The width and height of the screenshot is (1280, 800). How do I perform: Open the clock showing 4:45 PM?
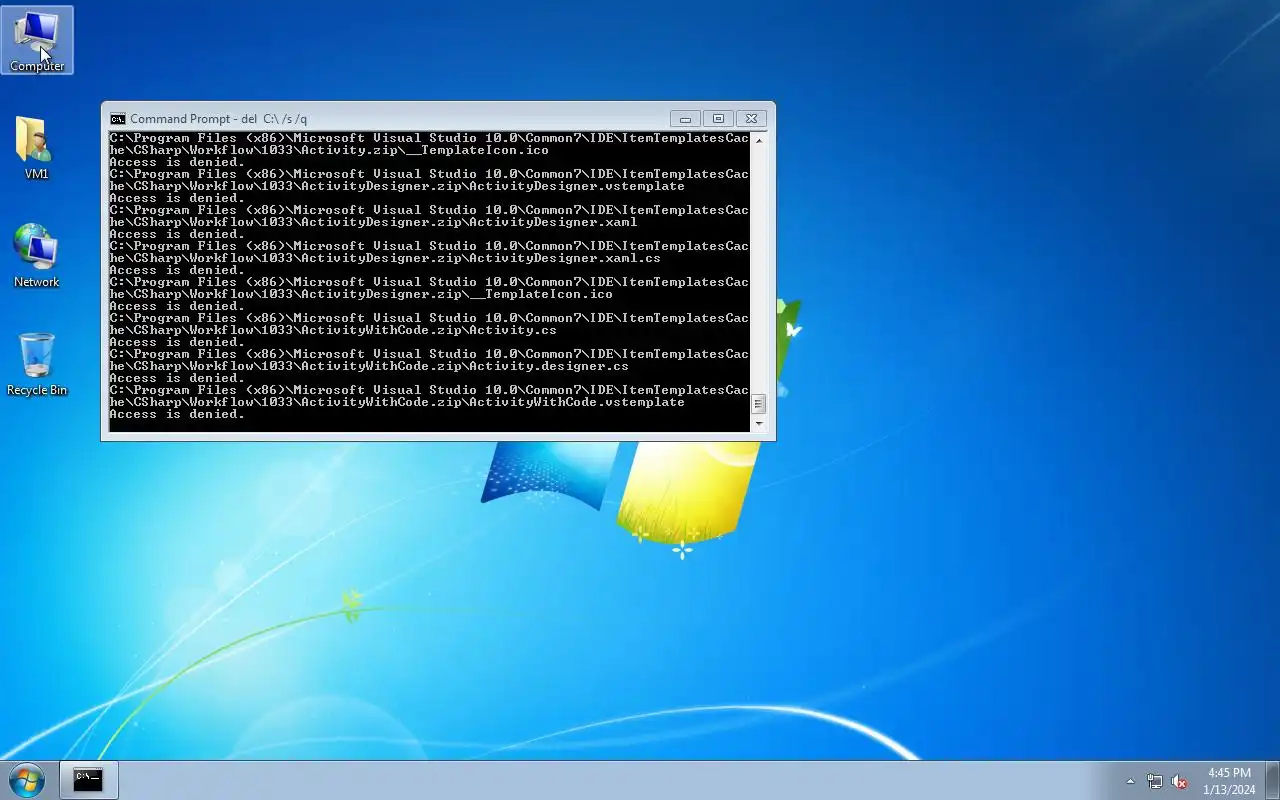(1229, 781)
